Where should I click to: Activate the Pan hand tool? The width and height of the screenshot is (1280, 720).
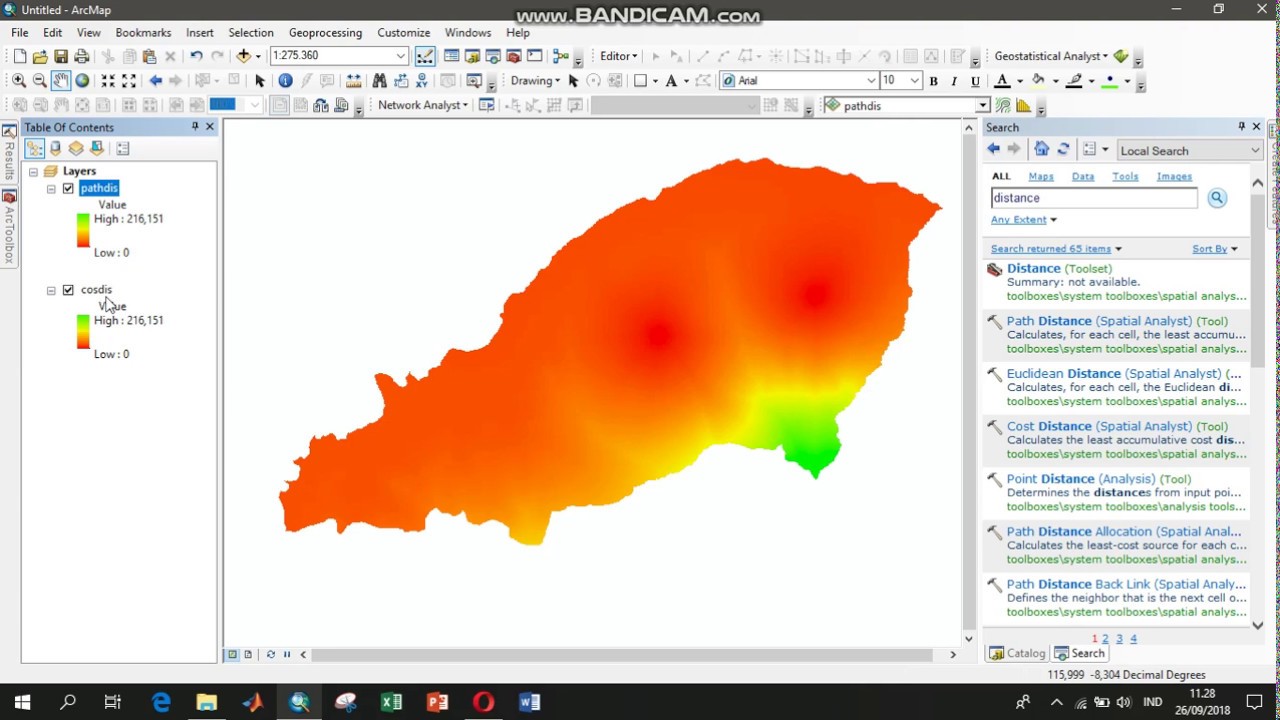61,81
